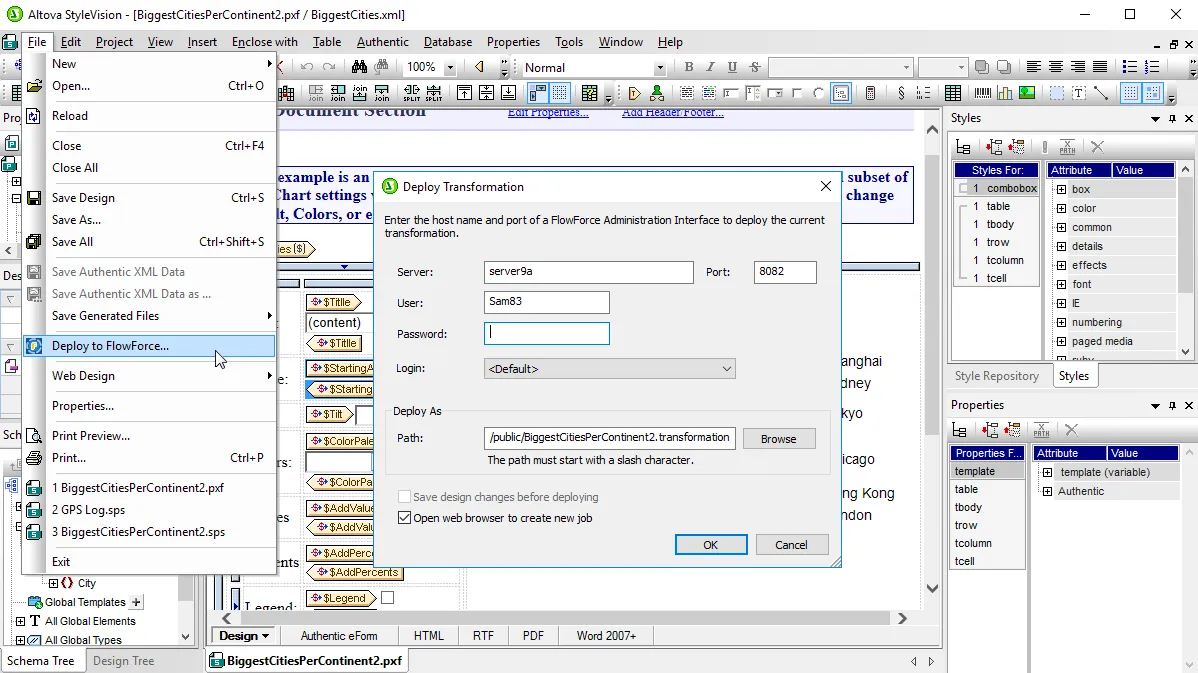The height and width of the screenshot is (673, 1198).
Task: Click the Add Header/Footer link
Action: click(672, 113)
